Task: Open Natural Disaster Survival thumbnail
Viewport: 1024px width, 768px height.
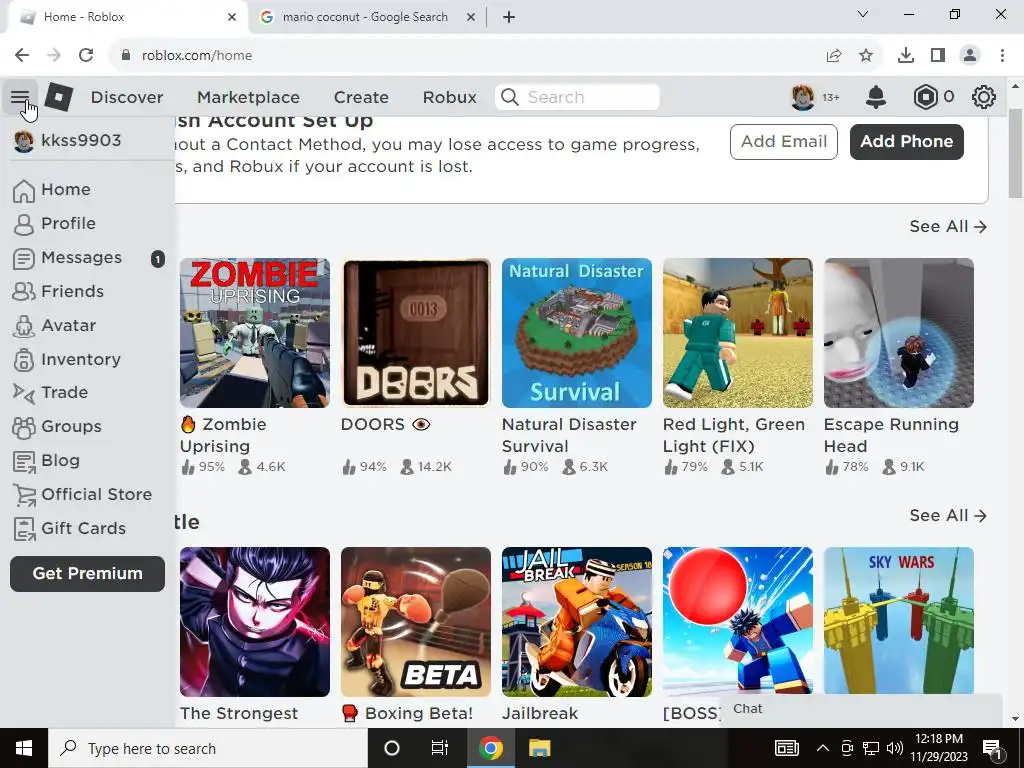Action: point(577,333)
